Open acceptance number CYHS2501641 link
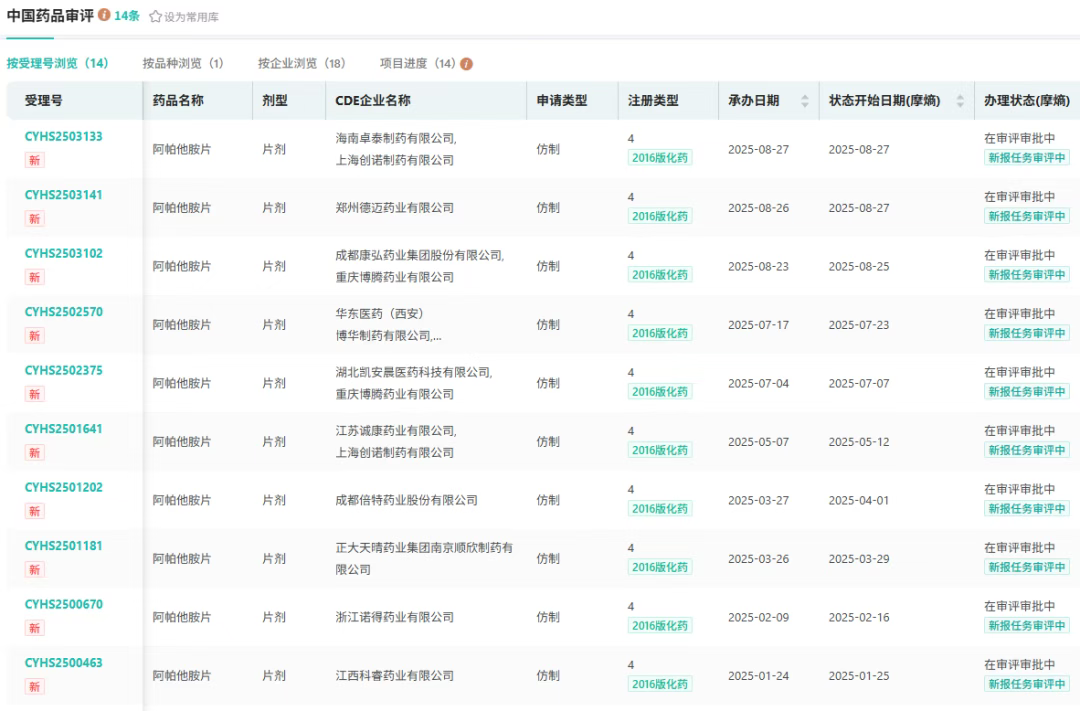The width and height of the screenshot is (1080, 711). tap(63, 429)
